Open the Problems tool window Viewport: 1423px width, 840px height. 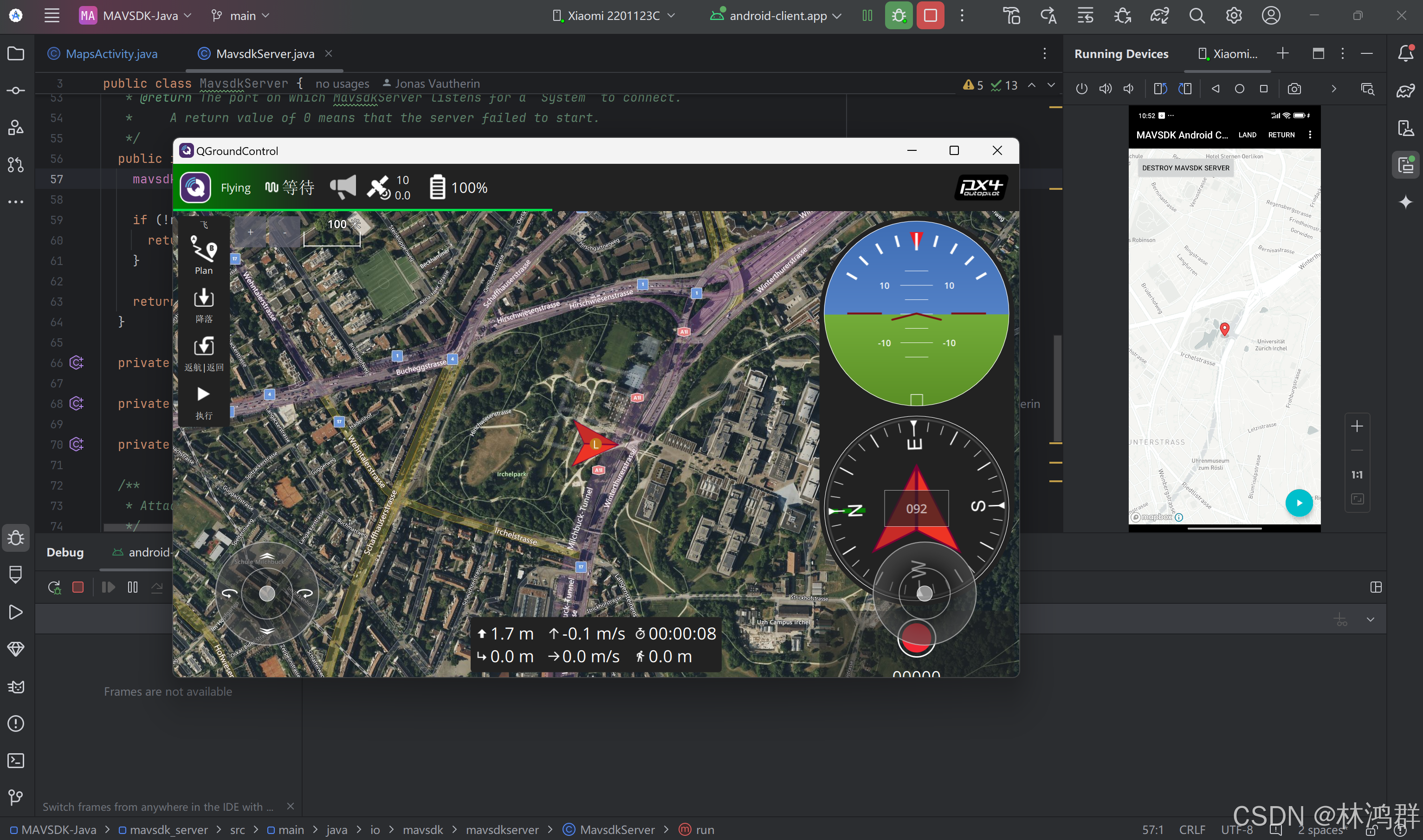[x=16, y=724]
